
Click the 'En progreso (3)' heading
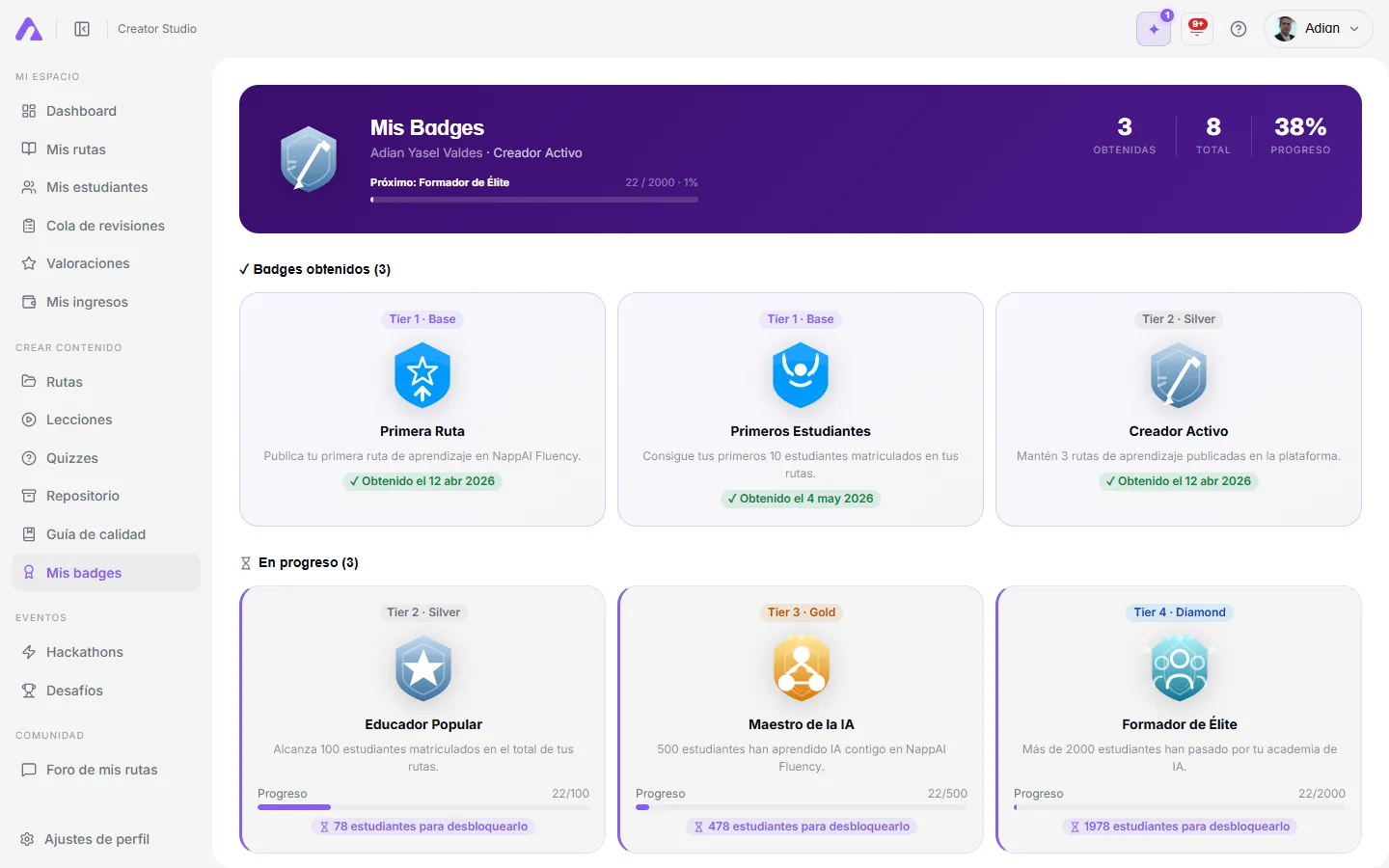coord(300,562)
